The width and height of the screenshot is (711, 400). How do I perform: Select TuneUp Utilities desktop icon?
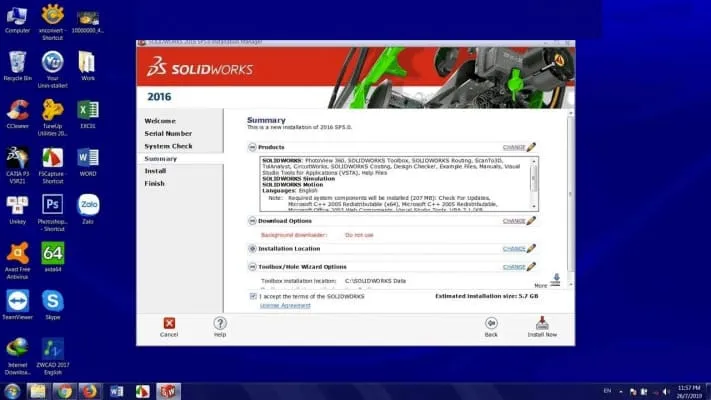pyautogui.click(x=53, y=118)
